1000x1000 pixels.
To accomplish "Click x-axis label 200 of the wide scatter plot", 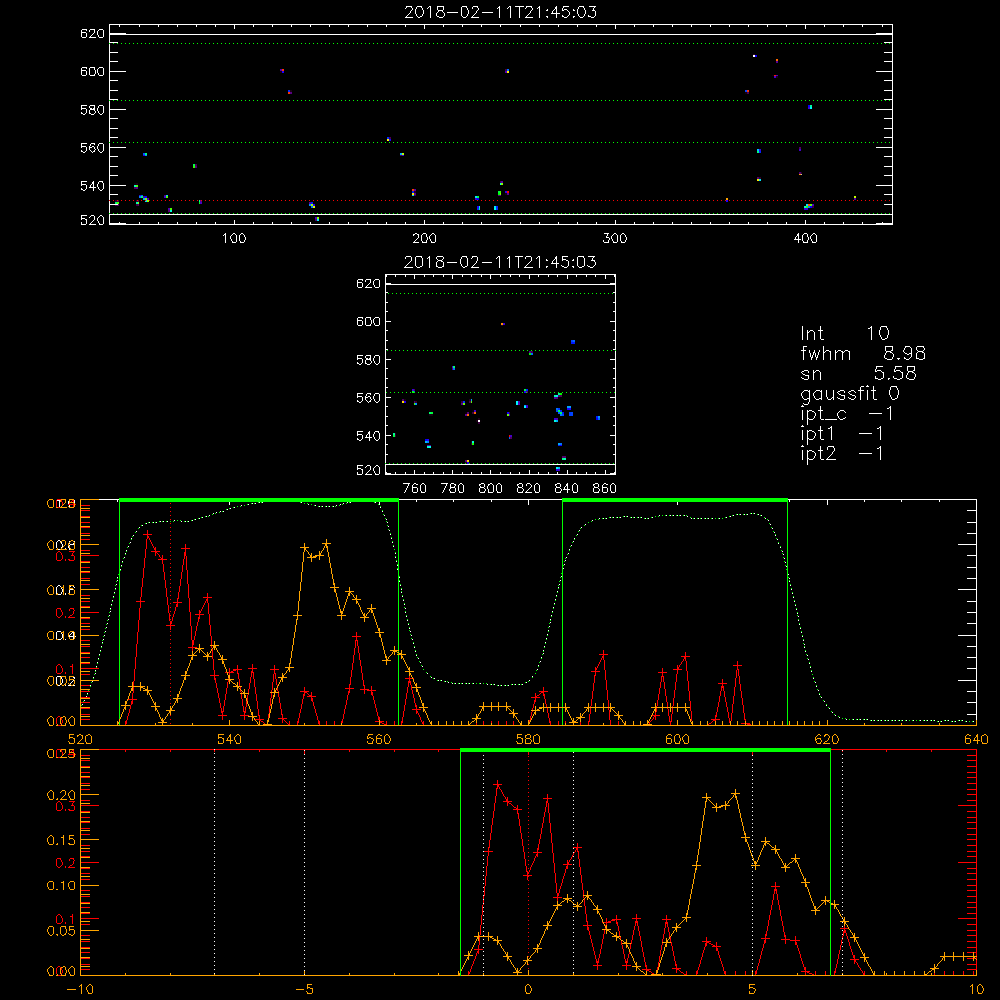I will [x=424, y=239].
